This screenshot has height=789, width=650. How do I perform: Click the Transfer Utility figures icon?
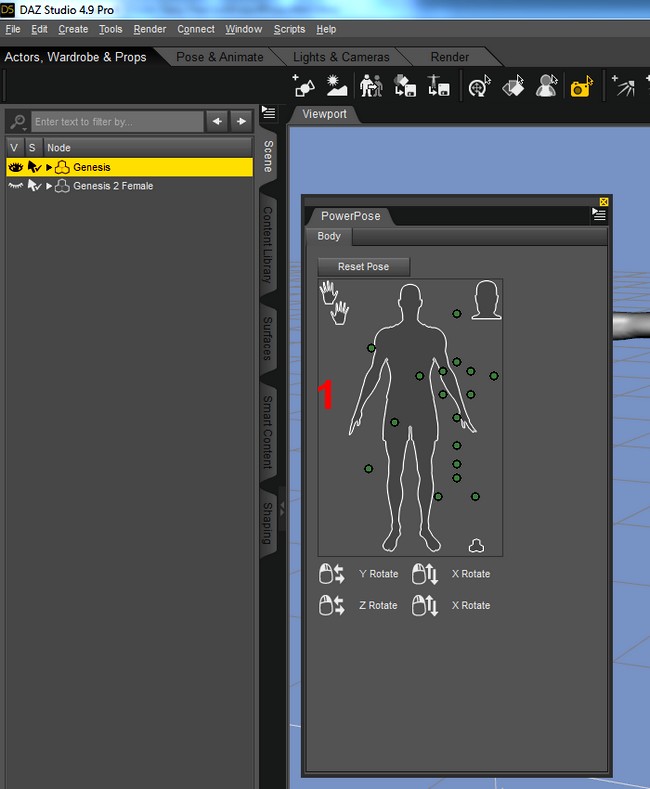371,86
